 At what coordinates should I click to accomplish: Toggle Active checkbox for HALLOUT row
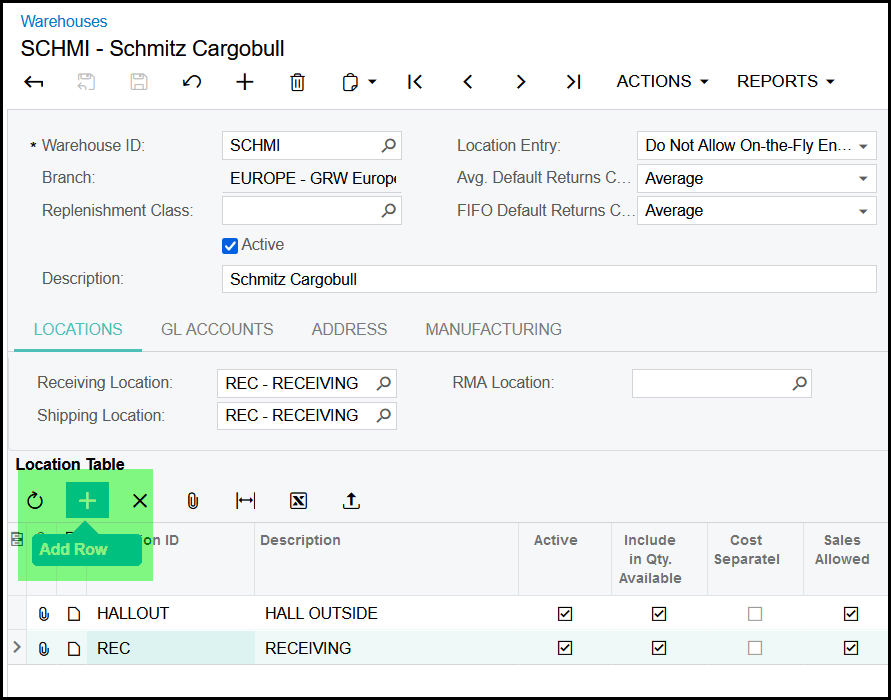(x=565, y=614)
